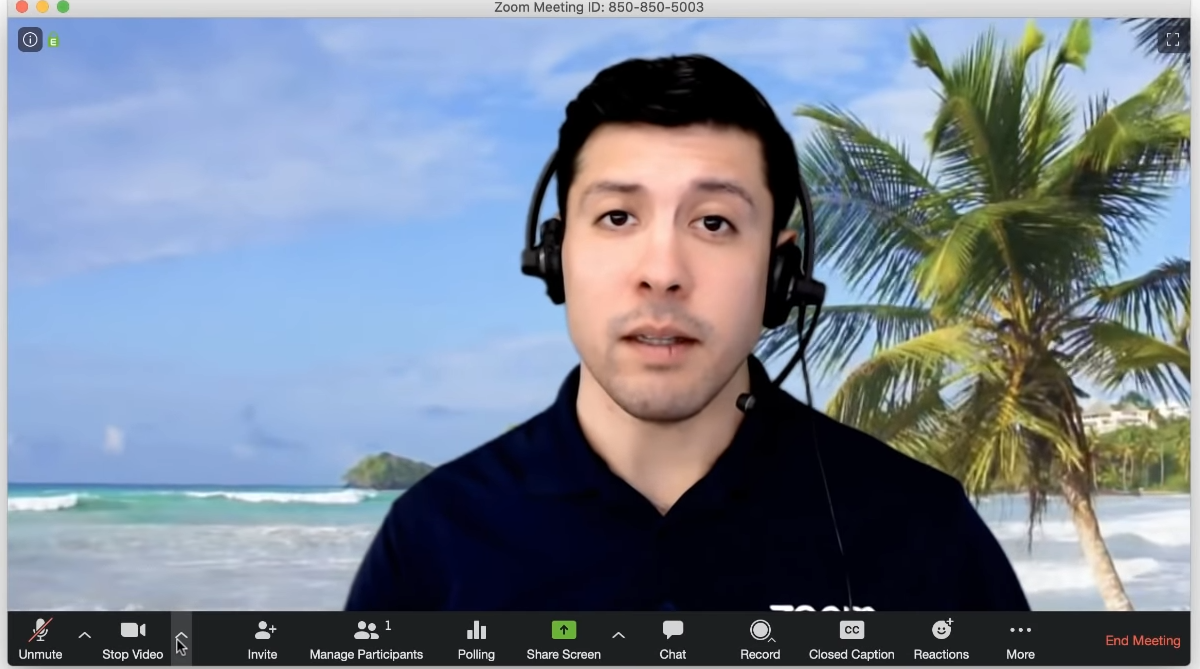Click the green Share Screen icon
1200x669 pixels.
[564, 630]
